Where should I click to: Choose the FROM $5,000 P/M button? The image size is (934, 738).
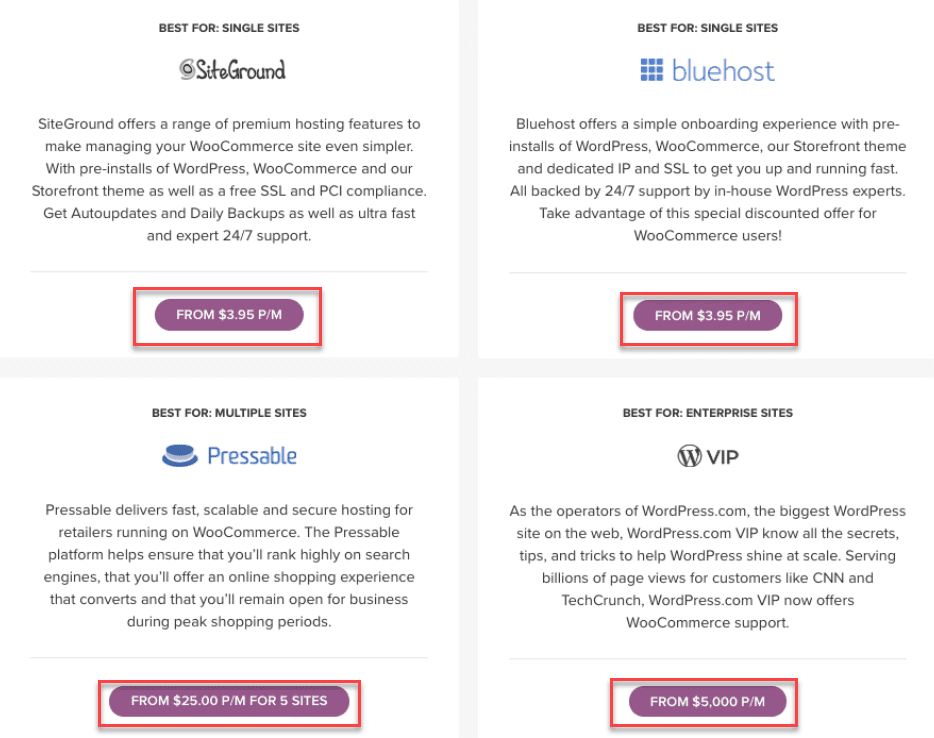point(708,702)
